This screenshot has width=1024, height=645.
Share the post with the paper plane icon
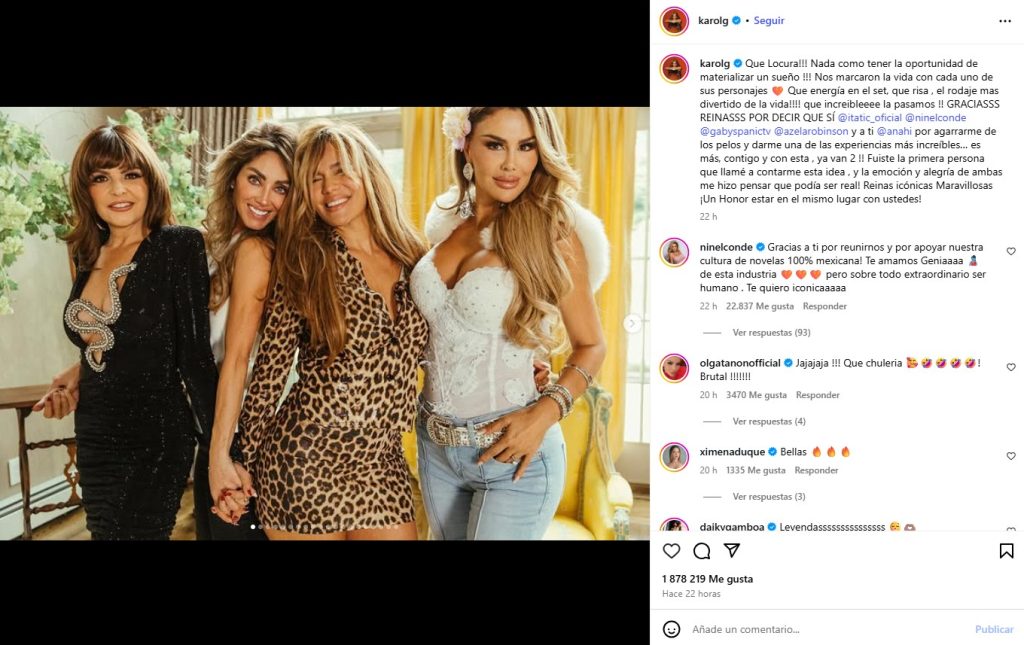[732, 551]
